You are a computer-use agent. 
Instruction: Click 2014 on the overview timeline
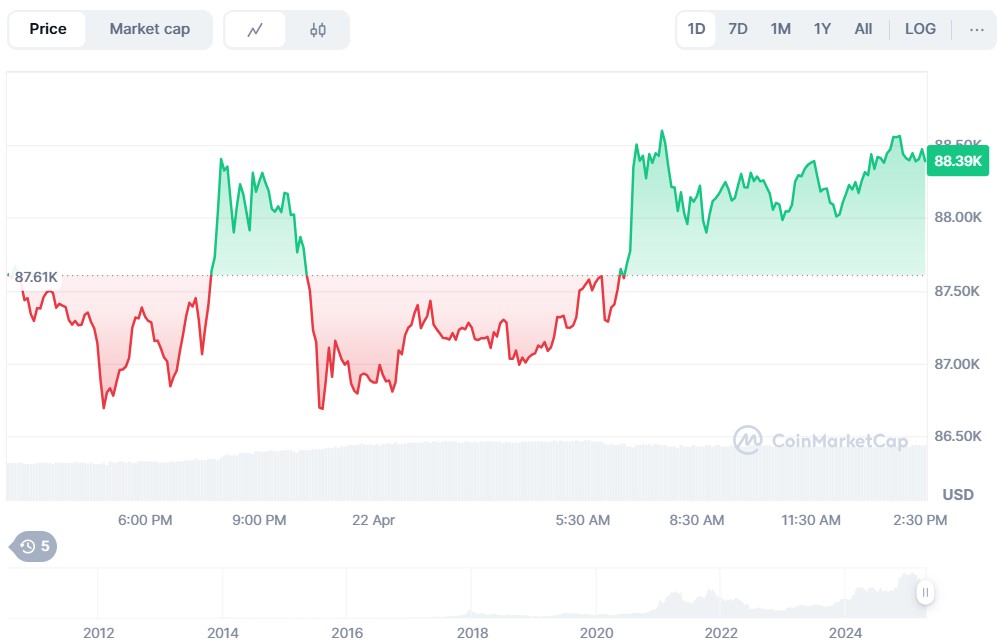(x=222, y=632)
